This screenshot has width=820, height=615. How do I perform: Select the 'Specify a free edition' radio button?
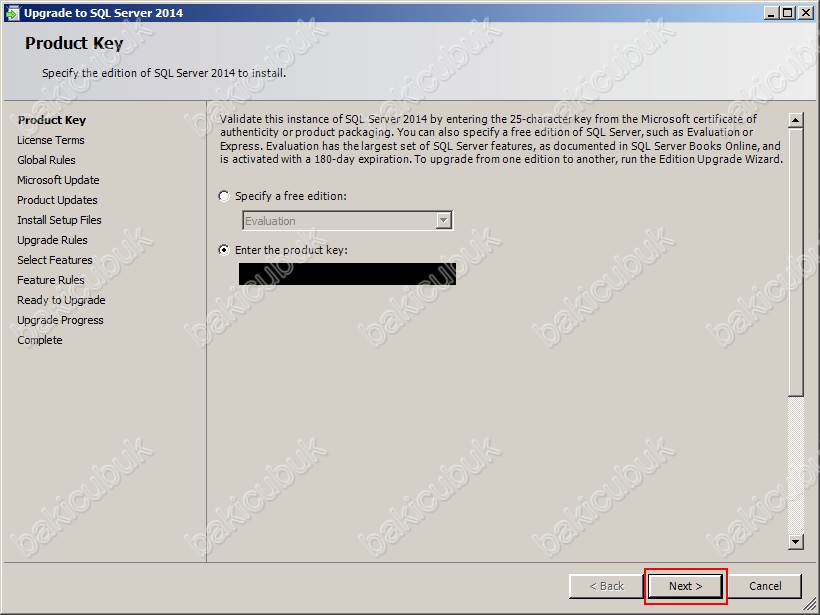pos(224,196)
